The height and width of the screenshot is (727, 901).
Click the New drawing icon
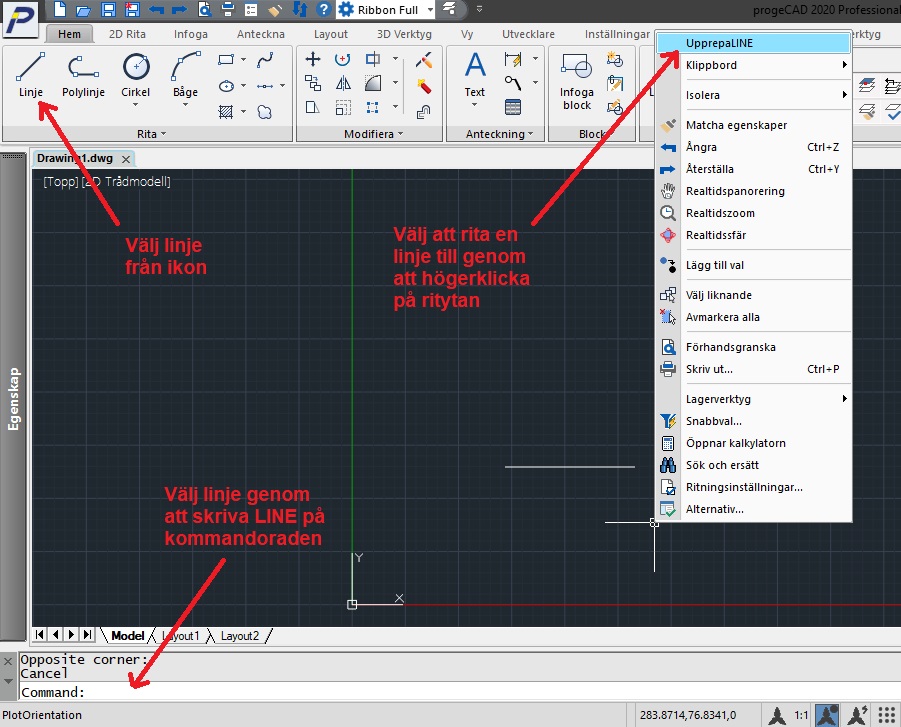[x=60, y=9]
